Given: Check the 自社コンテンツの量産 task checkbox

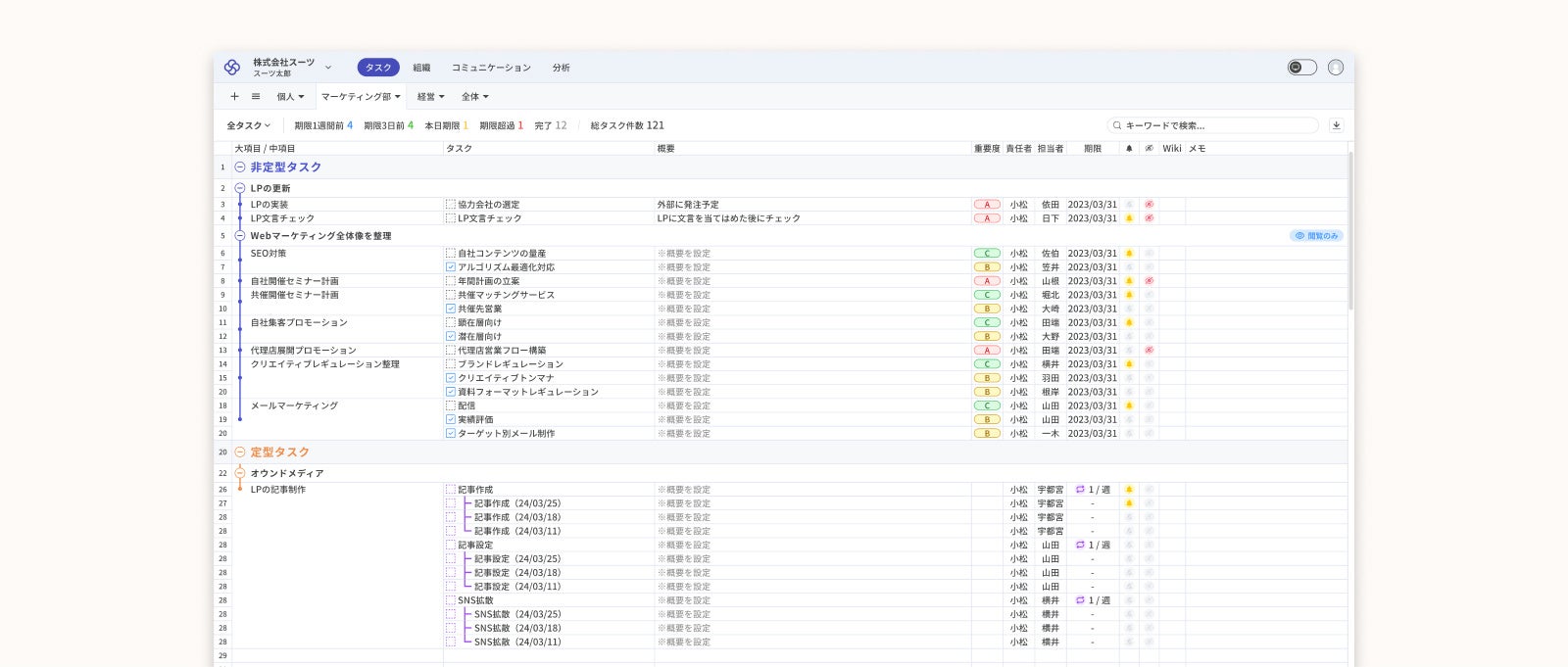Looking at the screenshot, I should (451, 254).
